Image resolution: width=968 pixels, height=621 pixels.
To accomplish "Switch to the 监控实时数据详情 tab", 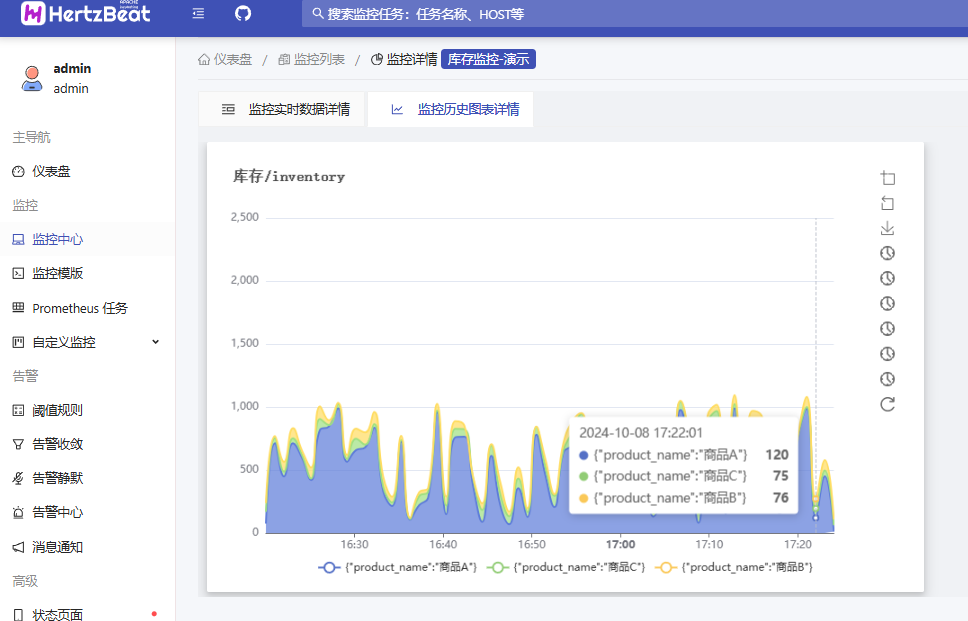I will (285, 110).
